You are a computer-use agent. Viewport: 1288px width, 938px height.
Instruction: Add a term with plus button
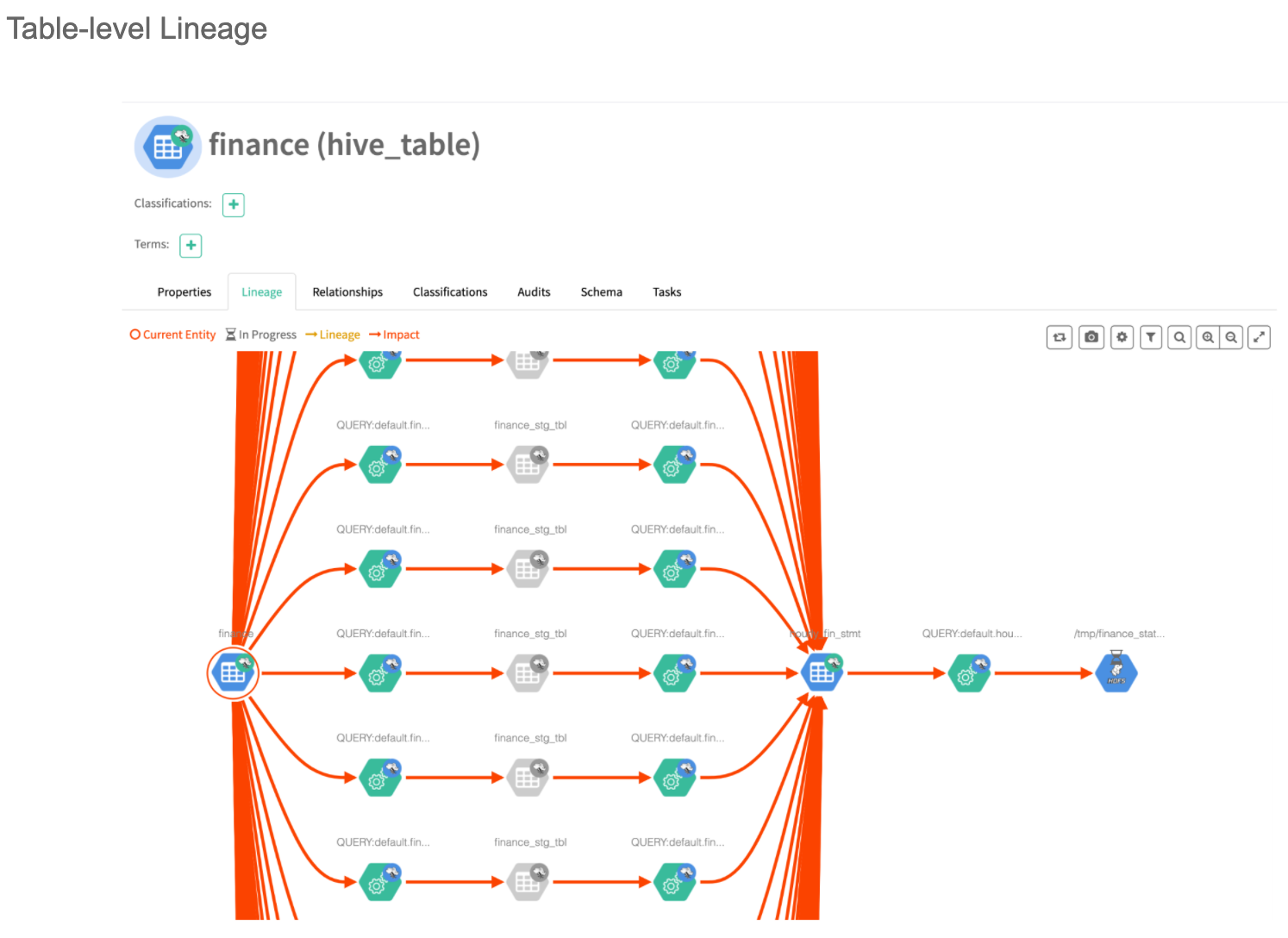(191, 246)
